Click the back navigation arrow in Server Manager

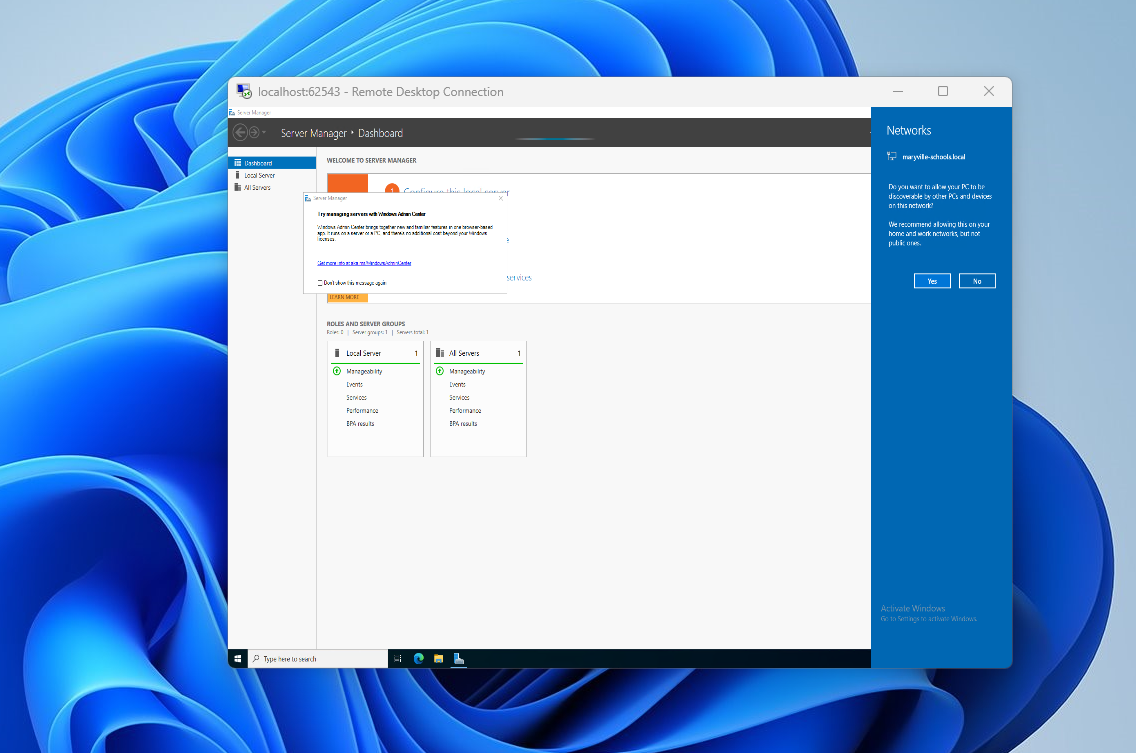(239, 132)
